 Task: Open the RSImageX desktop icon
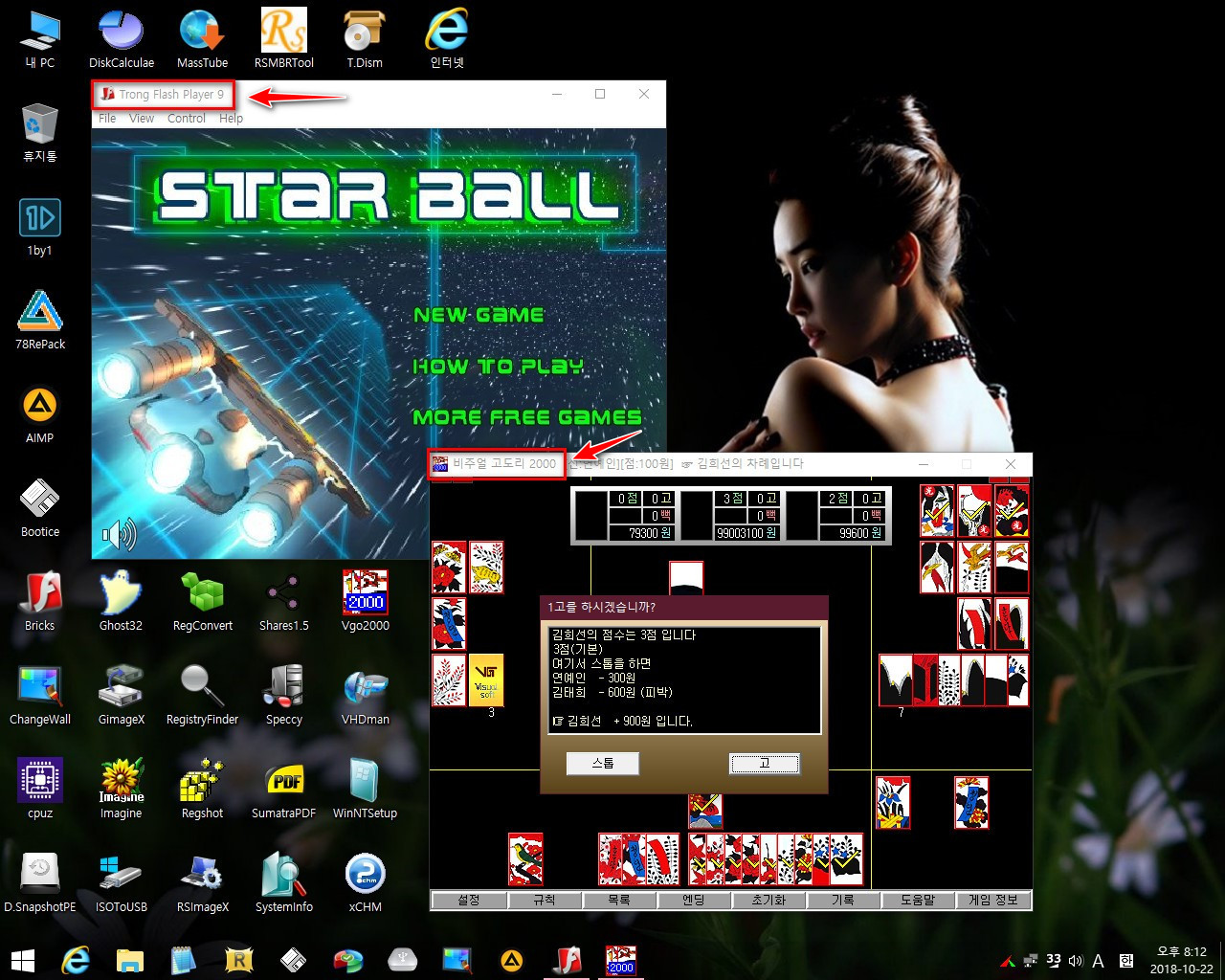click(x=202, y=883)
